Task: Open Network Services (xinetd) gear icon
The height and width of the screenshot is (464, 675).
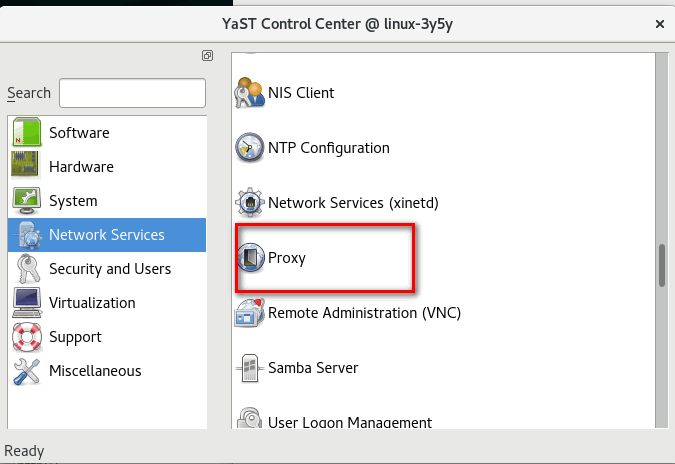Action: [x=249, y=202]
